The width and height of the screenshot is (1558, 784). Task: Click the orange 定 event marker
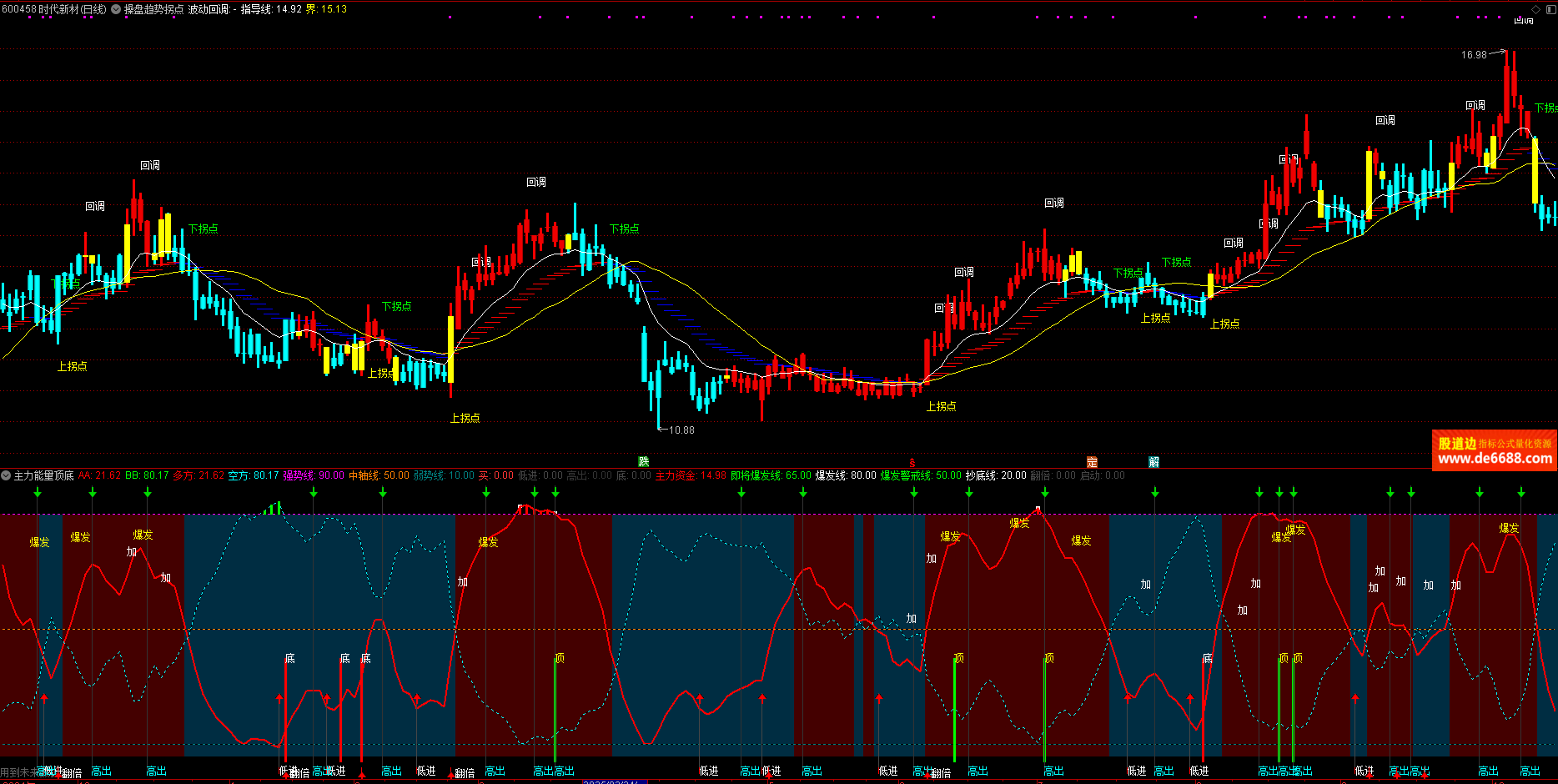click(x=1092, y=461)
